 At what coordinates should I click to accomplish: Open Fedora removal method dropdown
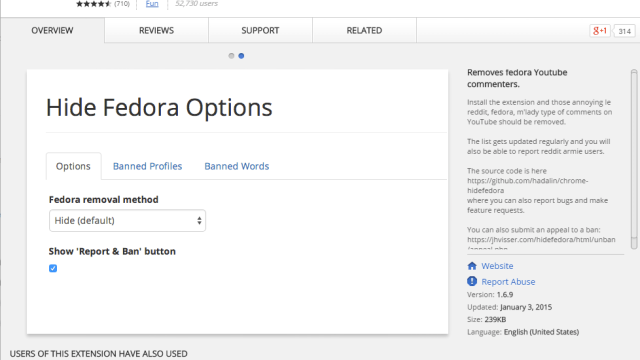click(127, 221)
